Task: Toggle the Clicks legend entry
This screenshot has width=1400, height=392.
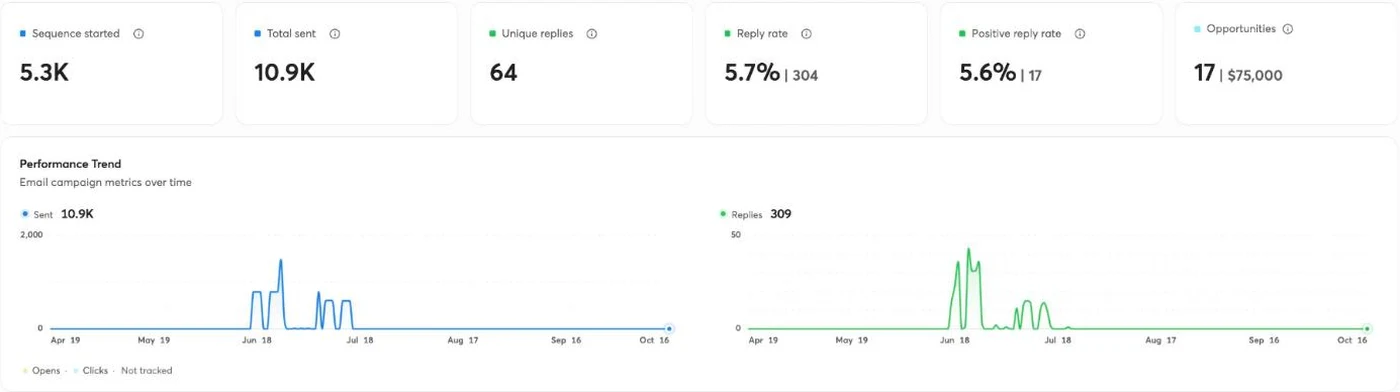Action: pyautogui.click(x=90, y=371)
